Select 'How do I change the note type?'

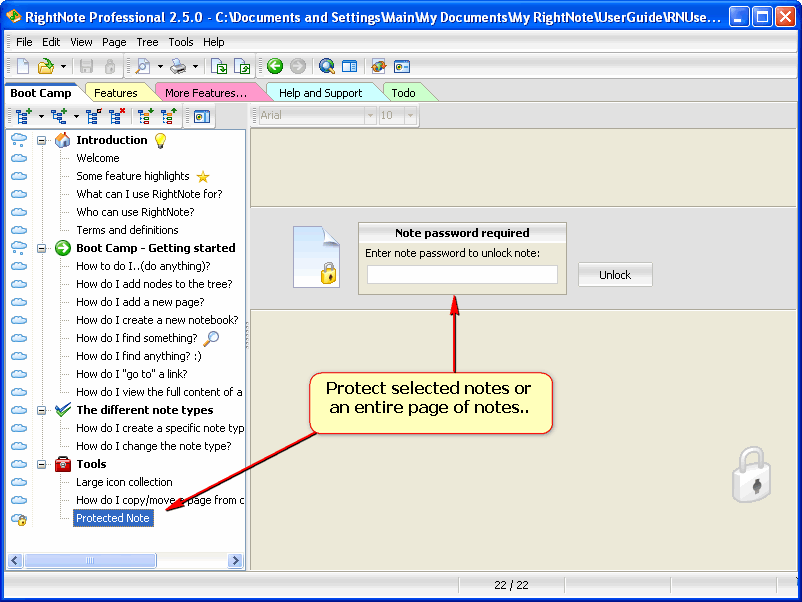(153, 446)
